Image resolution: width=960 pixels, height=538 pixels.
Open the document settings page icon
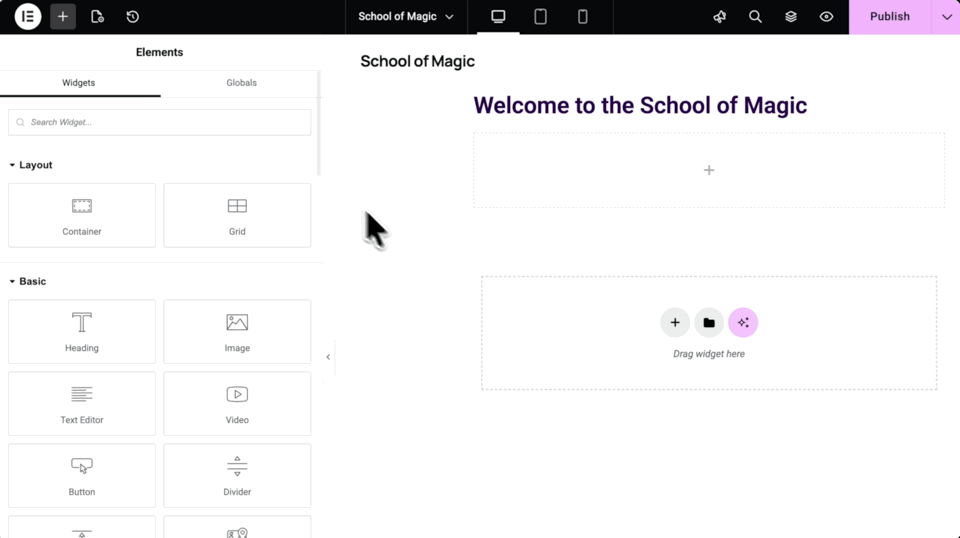(97, 17)
